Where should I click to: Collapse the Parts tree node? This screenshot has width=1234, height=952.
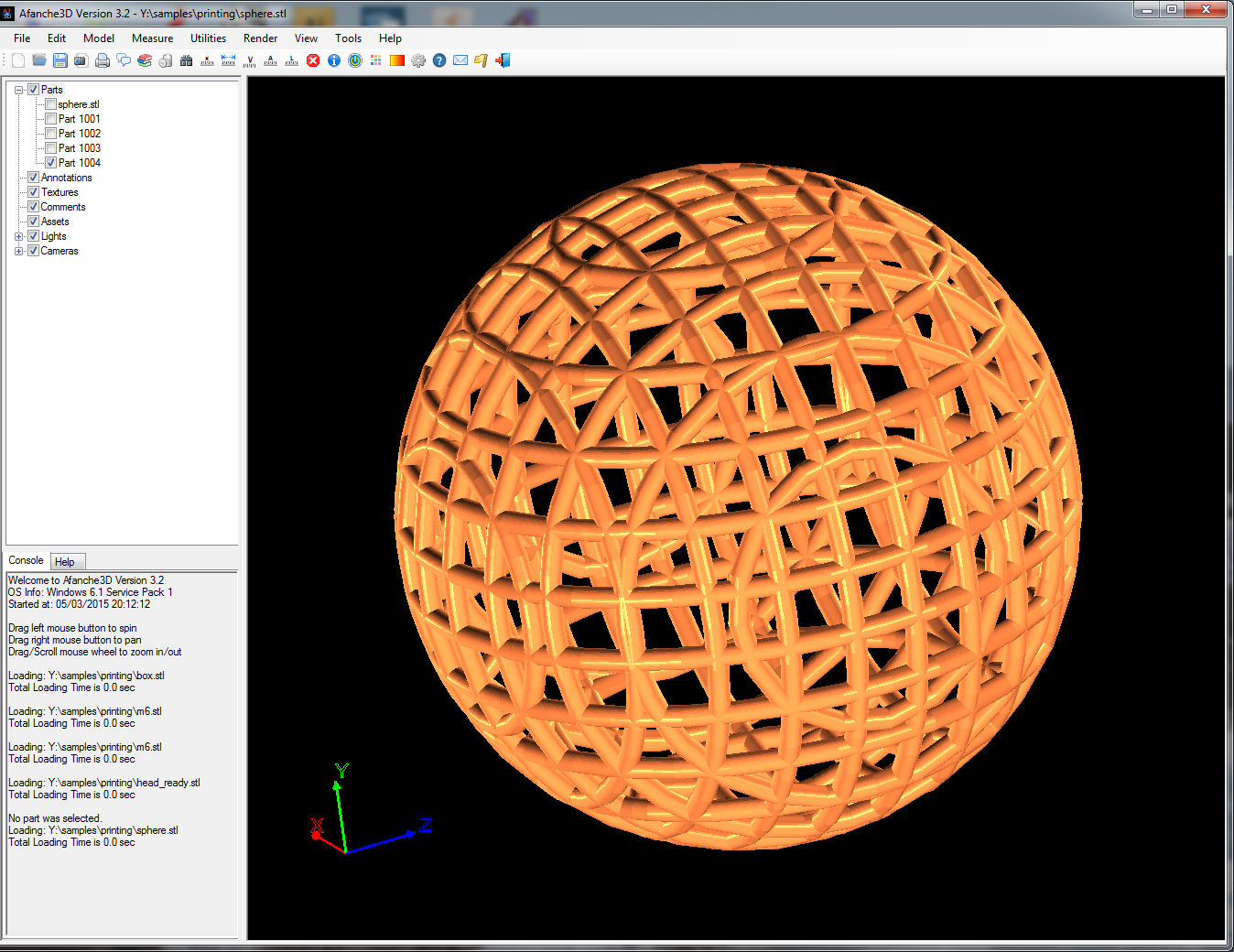[19, 90]
